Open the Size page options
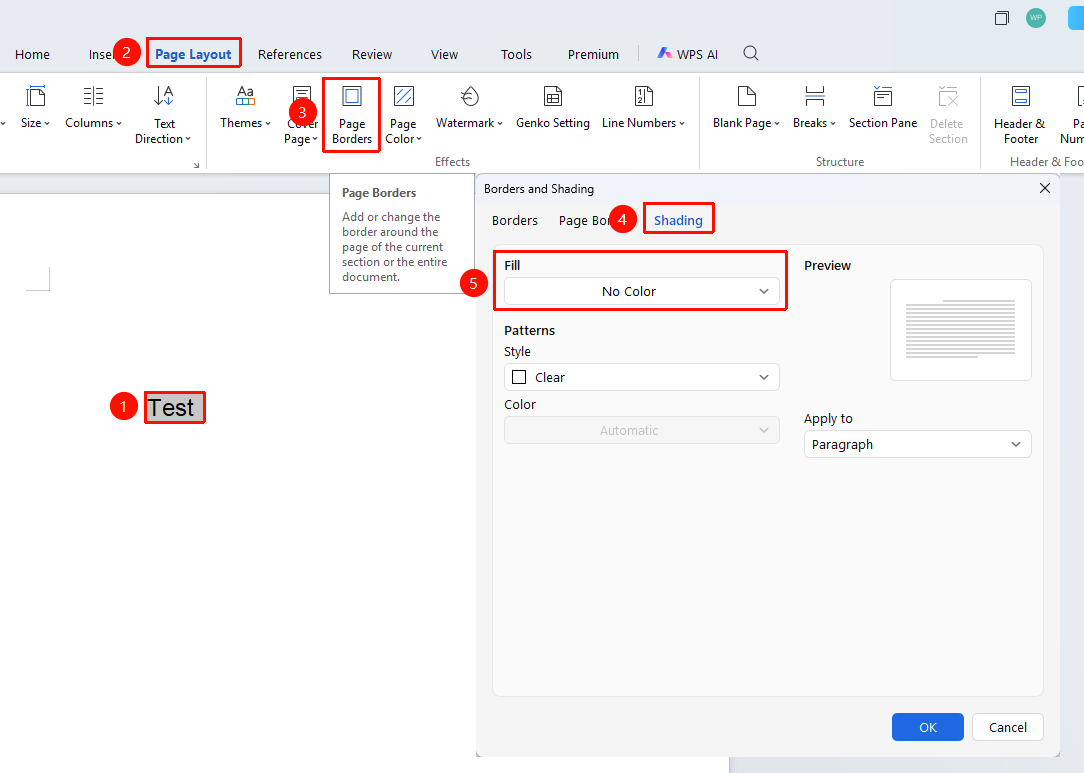This screenshot has height=773, width=1084. [35, 107]
